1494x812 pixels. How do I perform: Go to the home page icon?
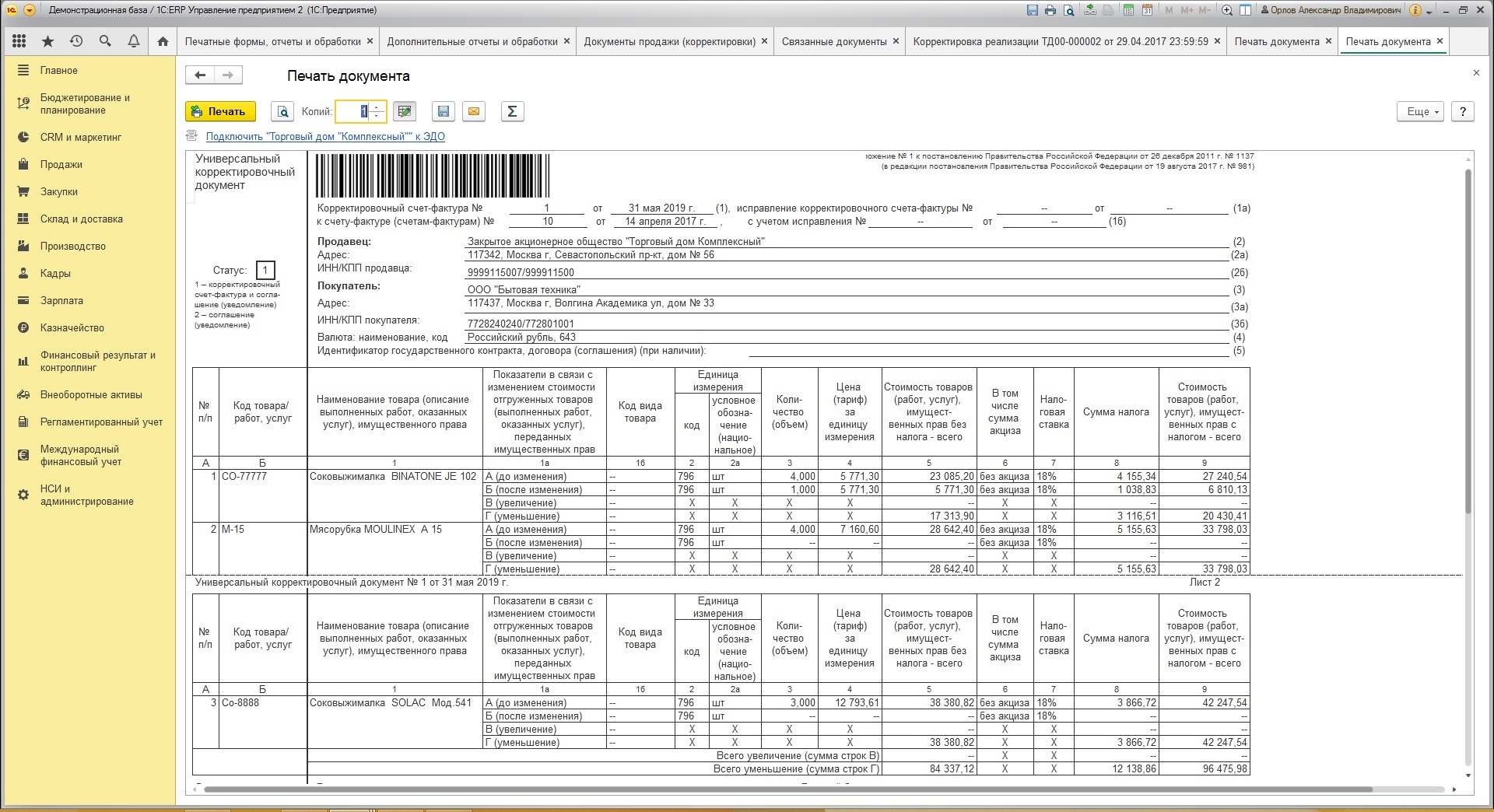163,41
